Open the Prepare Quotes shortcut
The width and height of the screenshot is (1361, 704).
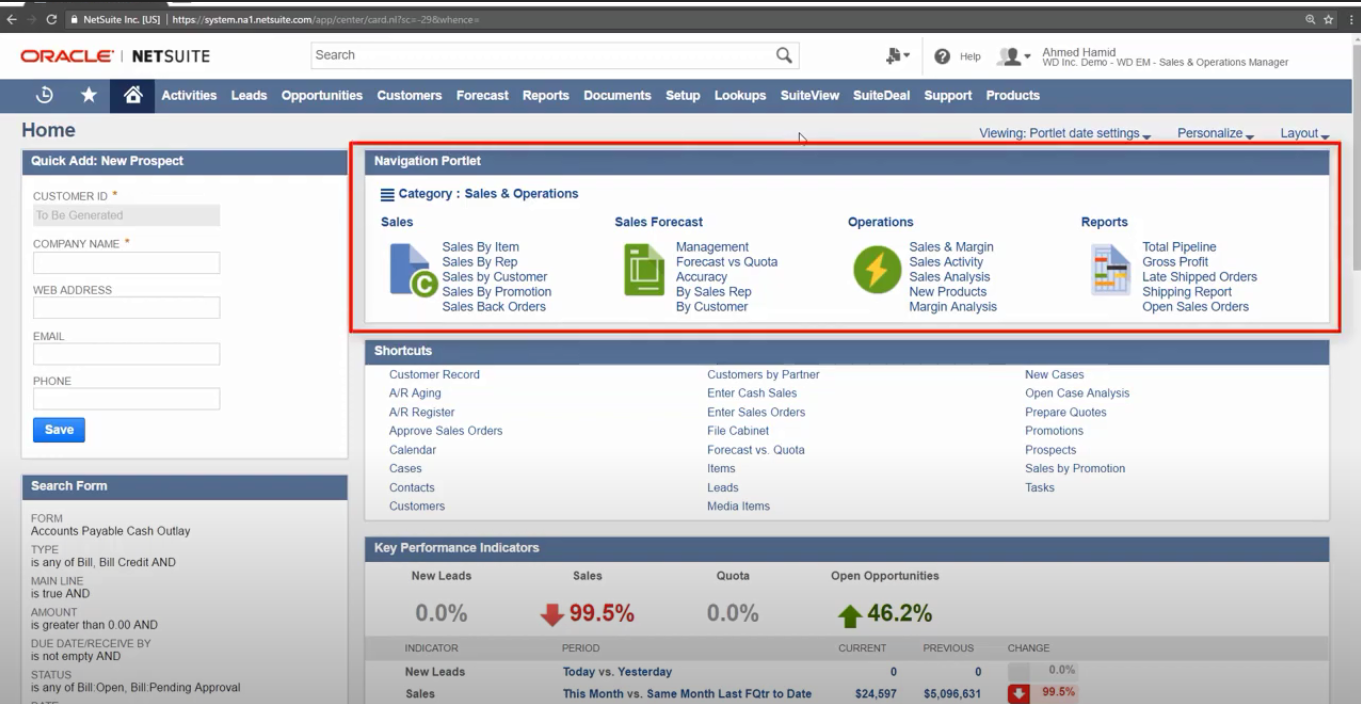tap(1065, 412)
